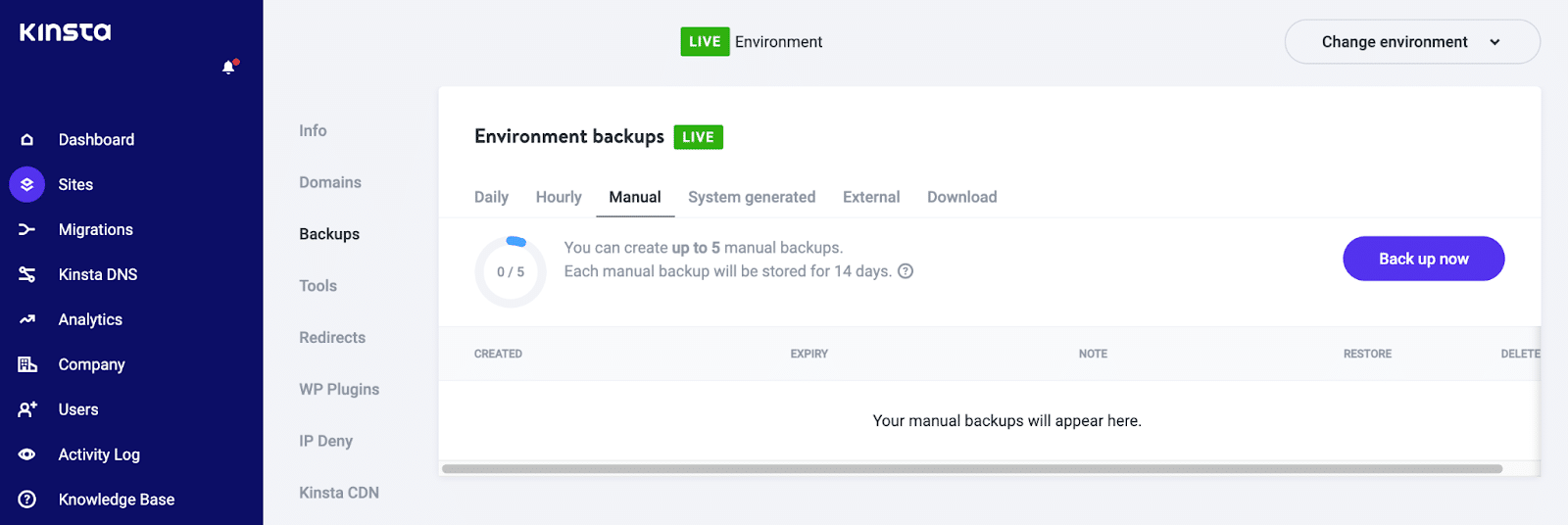Switch to the Hourly backups tab
1568x525 pixels.
(x=559, y=197)
